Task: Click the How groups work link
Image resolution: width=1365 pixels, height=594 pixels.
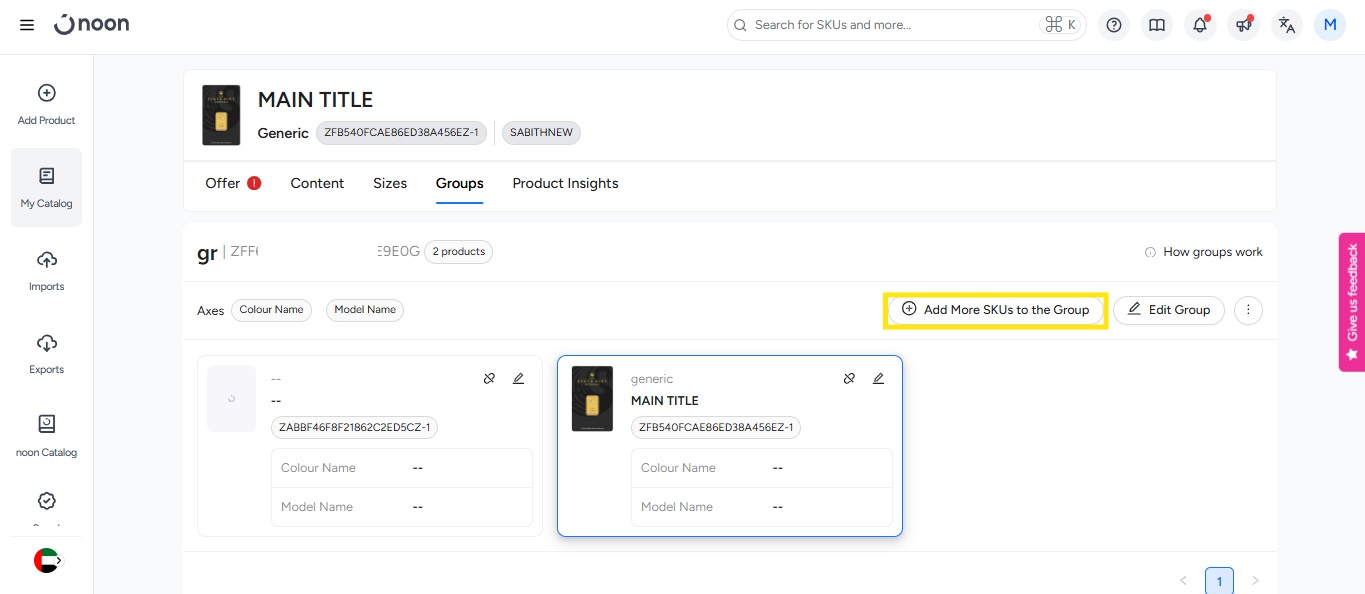Action: pyautogui.click(x=1203, y=252)
